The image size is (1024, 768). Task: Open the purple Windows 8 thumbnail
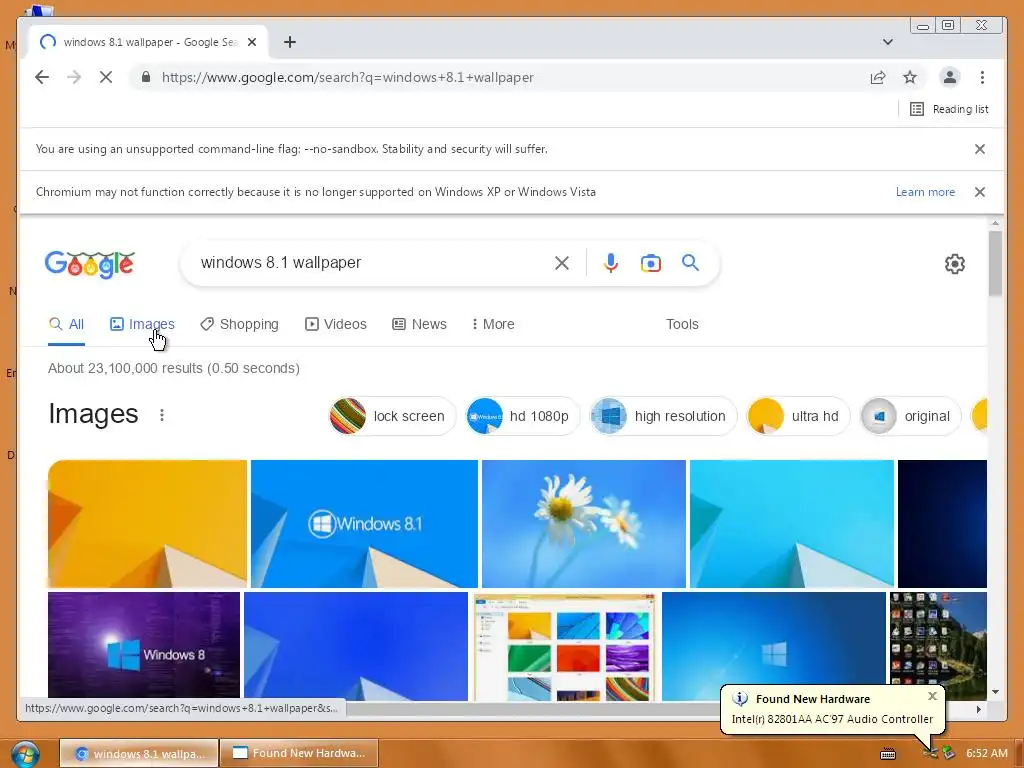click(x=144, y=646)
